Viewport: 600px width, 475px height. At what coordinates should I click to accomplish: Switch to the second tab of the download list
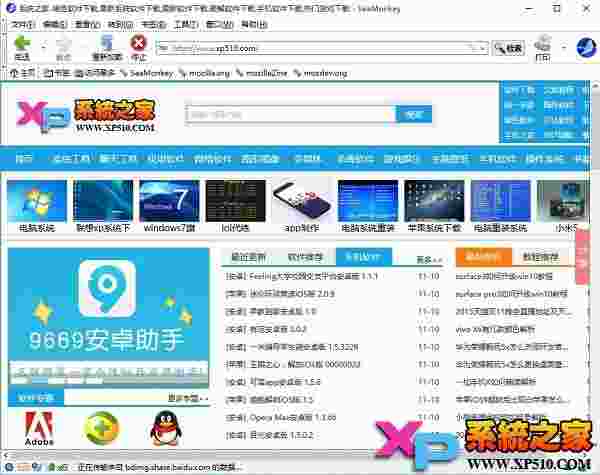(x=305, y=257)
